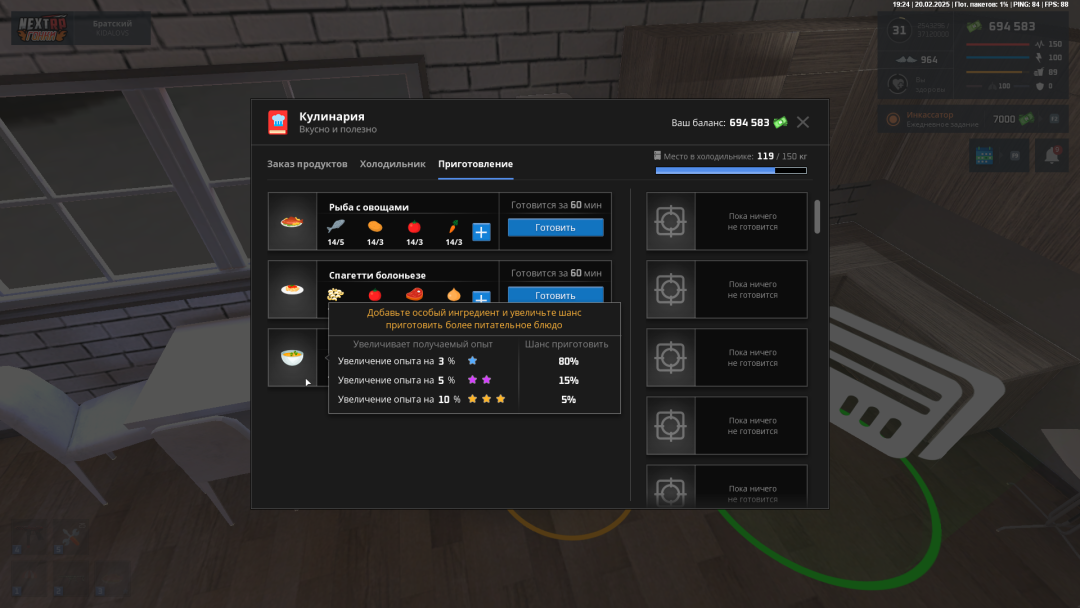Select the Спагетти болоньезе dish thumbnail
This screenshot has height=608, width=1080.
click(292, 289)
